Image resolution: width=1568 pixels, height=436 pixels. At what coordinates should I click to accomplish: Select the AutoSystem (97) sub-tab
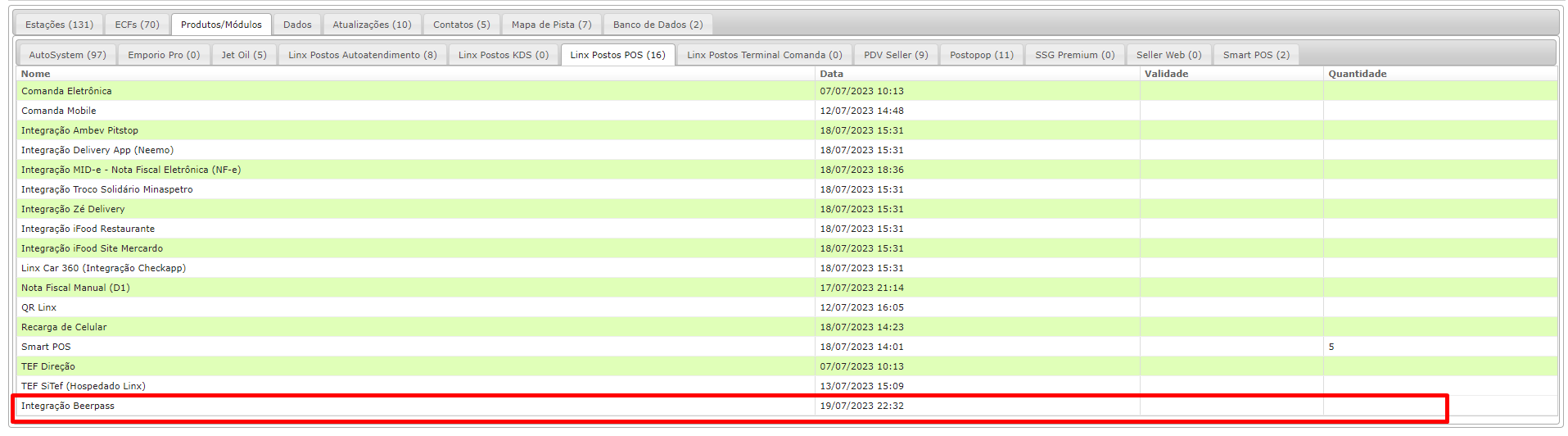click(68, 55)
